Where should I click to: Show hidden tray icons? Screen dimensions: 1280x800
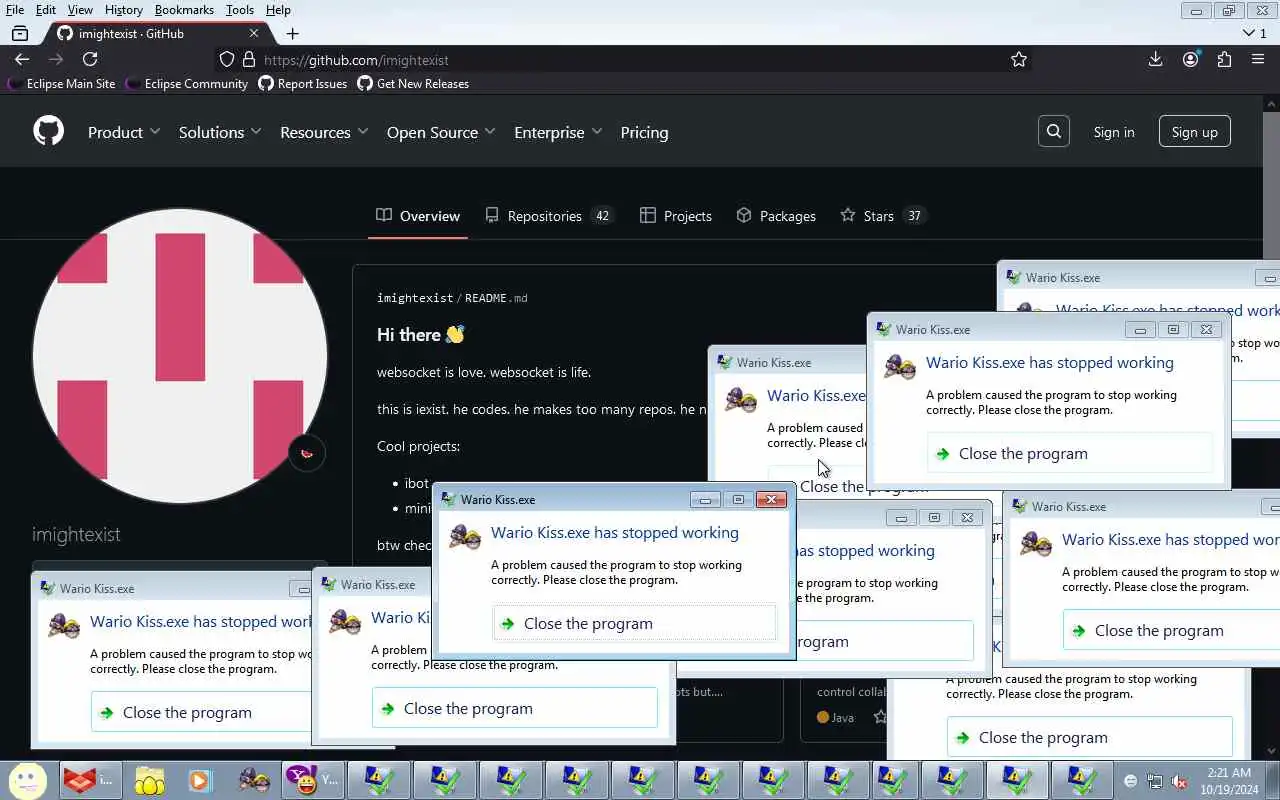coord(1131,781)
